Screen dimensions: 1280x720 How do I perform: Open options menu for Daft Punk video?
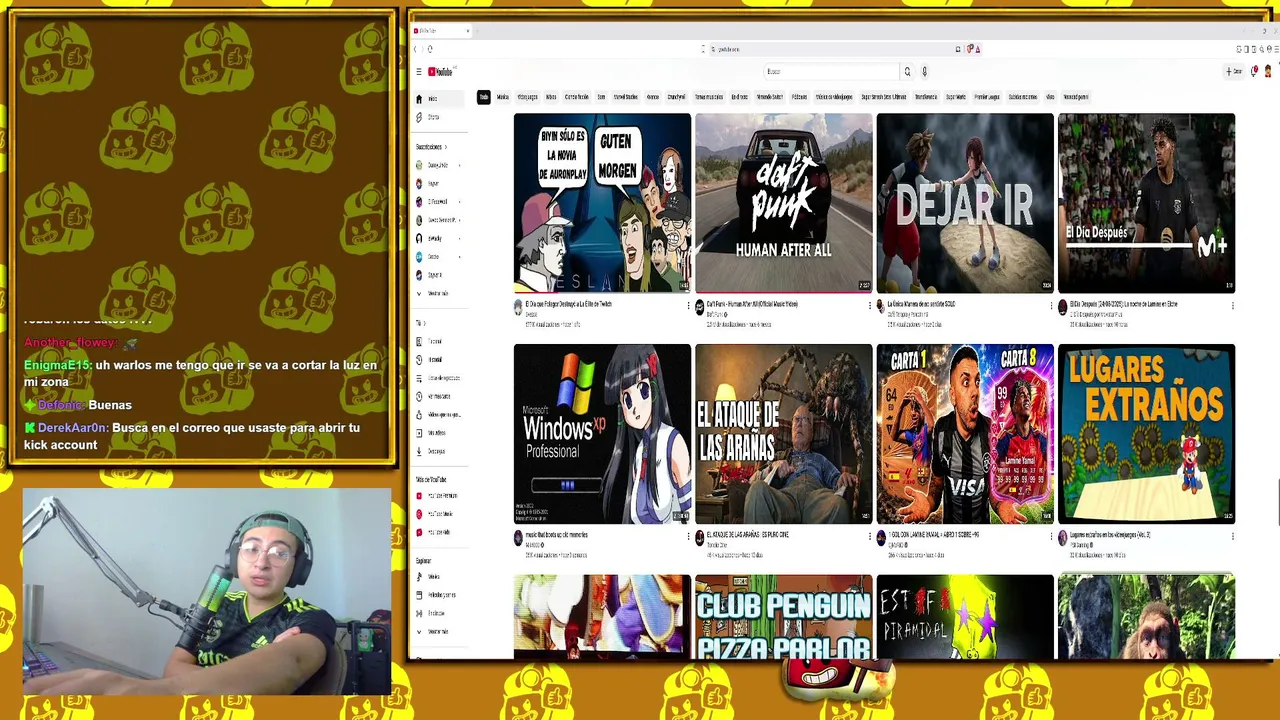869,305
